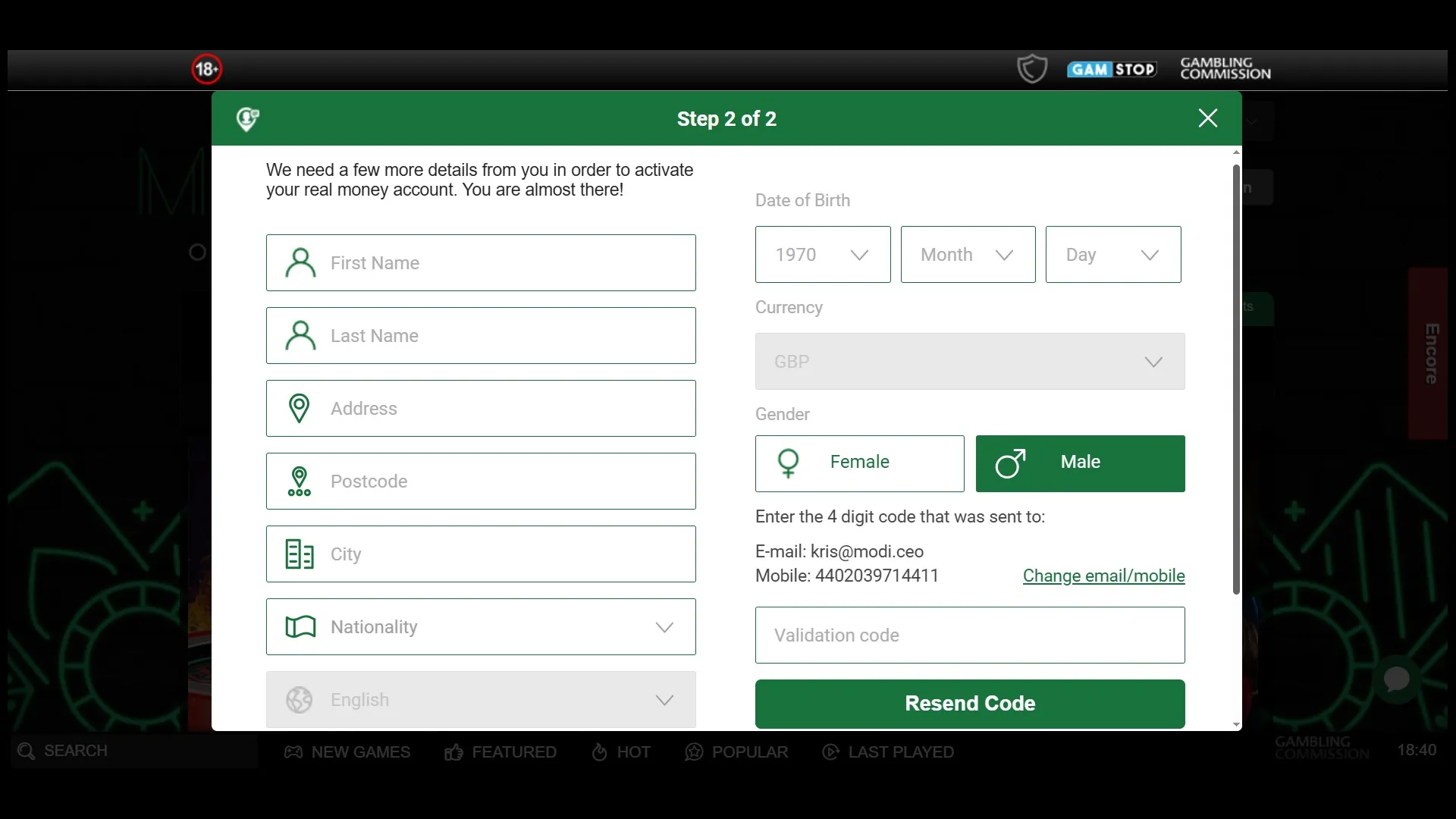This screenshot has width=1456, height=819.
Task: Click the postcode pin icon
Action: pyautogui.click(x=300, y=482)
